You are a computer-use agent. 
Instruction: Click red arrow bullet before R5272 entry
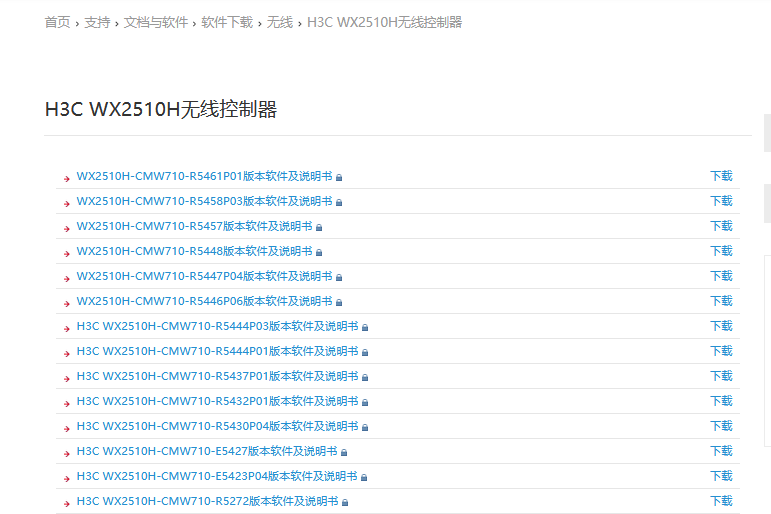pos(67,504)
